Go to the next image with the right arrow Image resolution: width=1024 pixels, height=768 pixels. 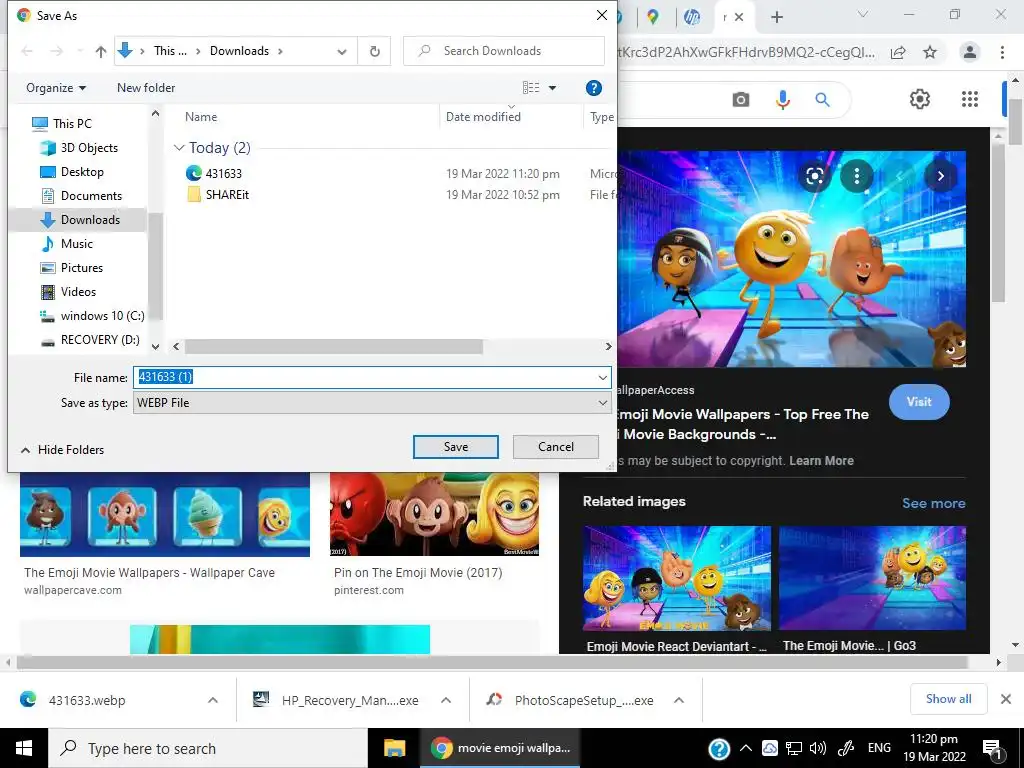(940, 176)
